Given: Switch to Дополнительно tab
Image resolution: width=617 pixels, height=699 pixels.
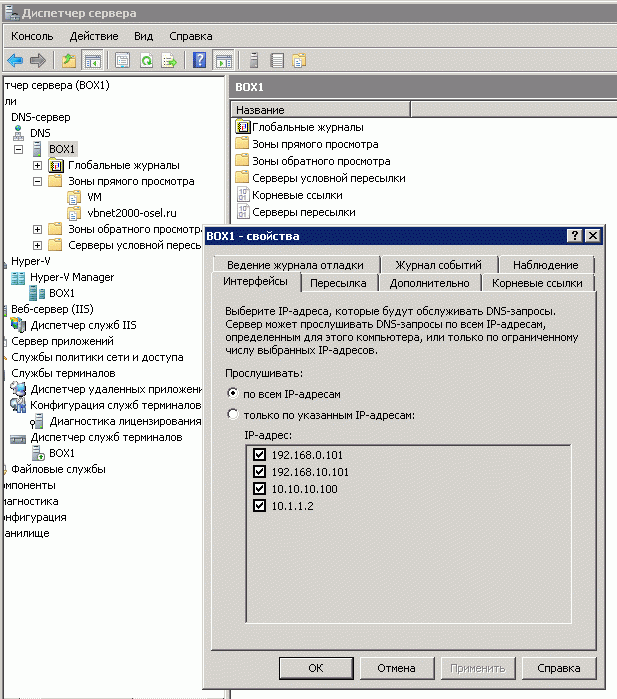Looking at the screenshot, I should click(x=429, y=283).
